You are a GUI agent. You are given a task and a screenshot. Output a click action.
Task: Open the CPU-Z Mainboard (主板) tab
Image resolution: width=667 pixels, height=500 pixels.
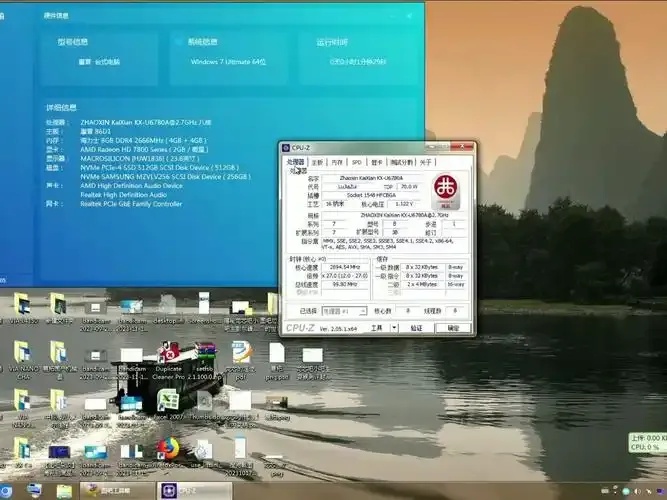(x=317, y=162)
